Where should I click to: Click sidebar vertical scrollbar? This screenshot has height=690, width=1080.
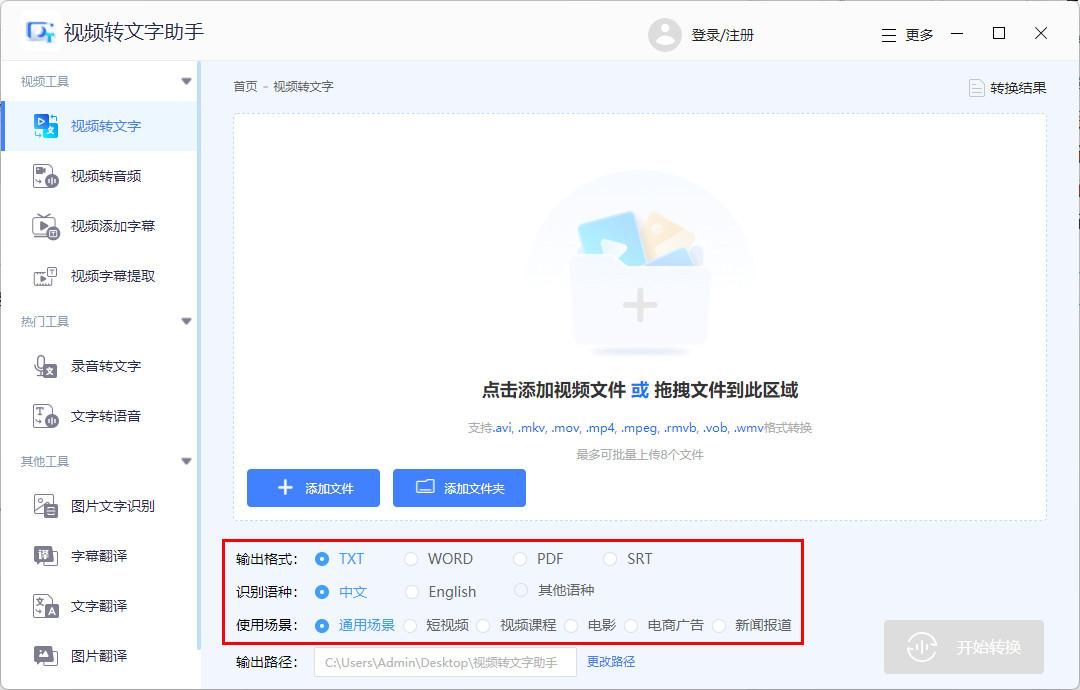[199, 355]
